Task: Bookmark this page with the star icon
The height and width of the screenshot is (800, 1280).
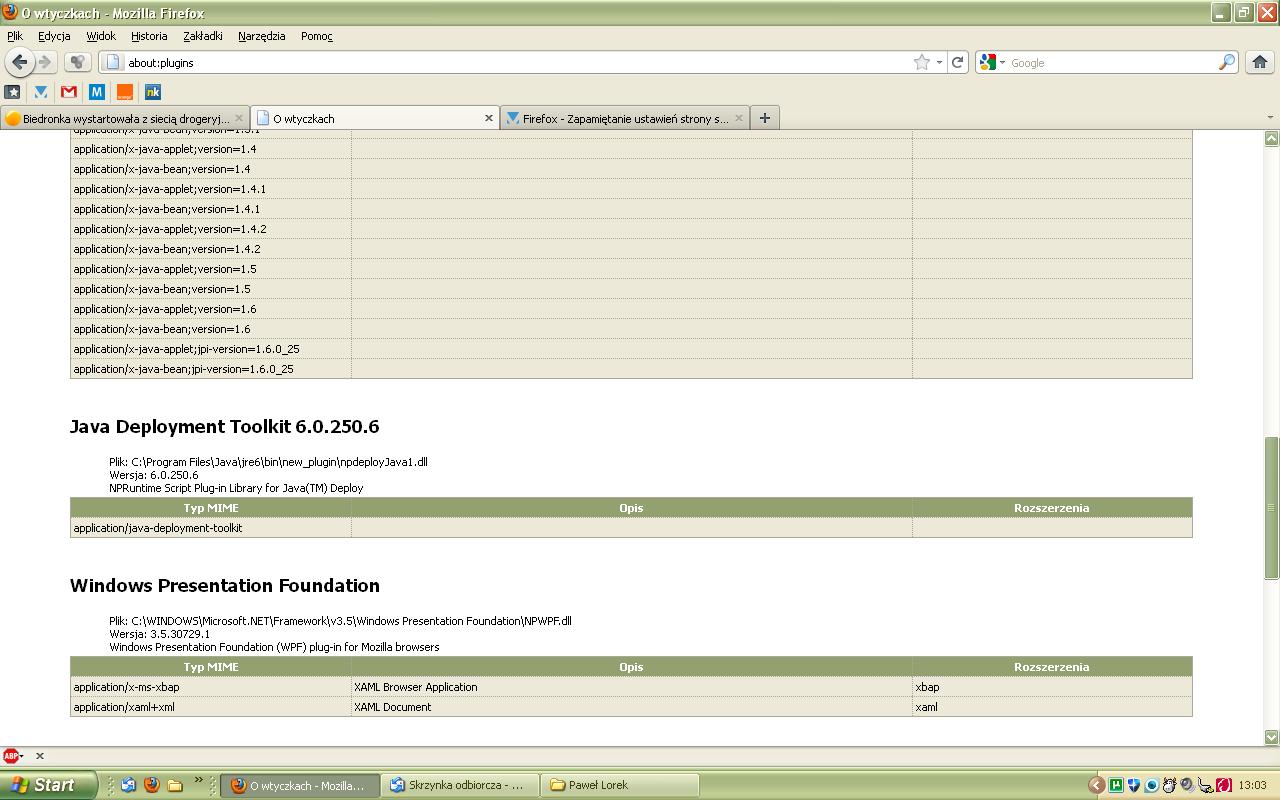Action: point(921,62)
